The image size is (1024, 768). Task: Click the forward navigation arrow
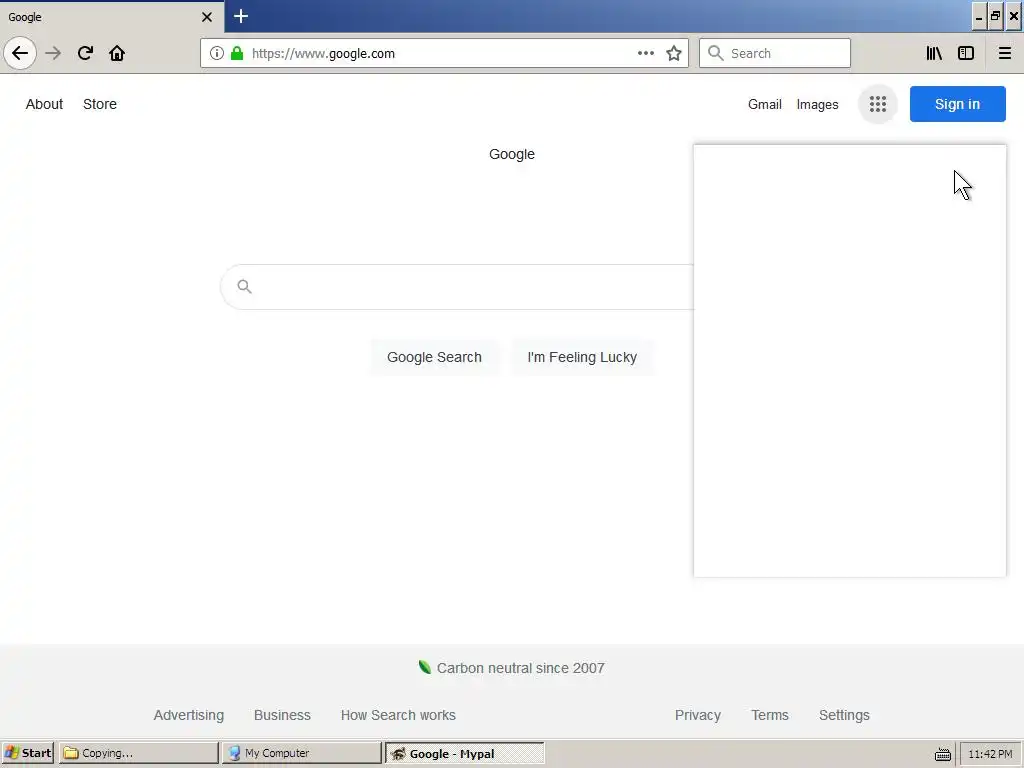pos(54,53)
